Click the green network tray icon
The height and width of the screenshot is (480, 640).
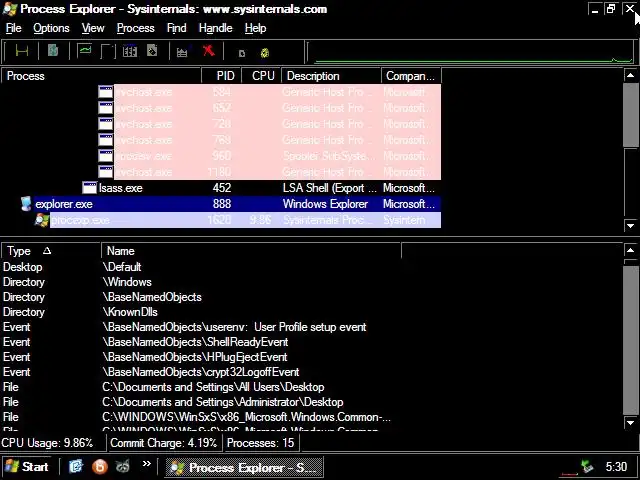tap(587, 466)
